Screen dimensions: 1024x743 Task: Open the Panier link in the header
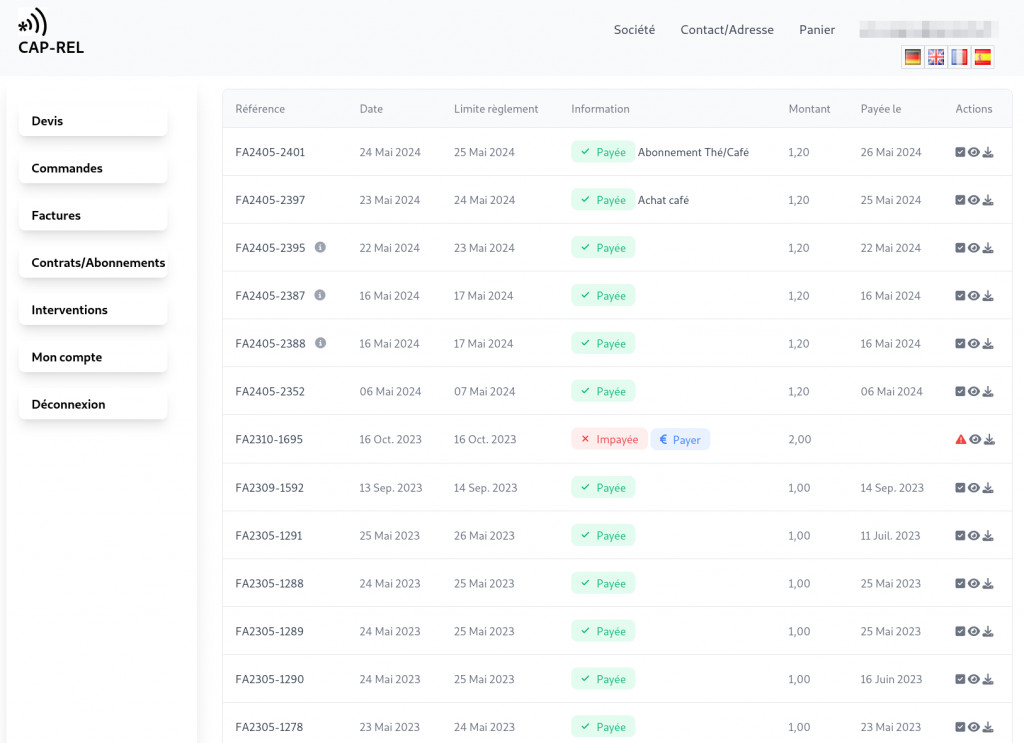pyautogui.click(x=817, y=30)
